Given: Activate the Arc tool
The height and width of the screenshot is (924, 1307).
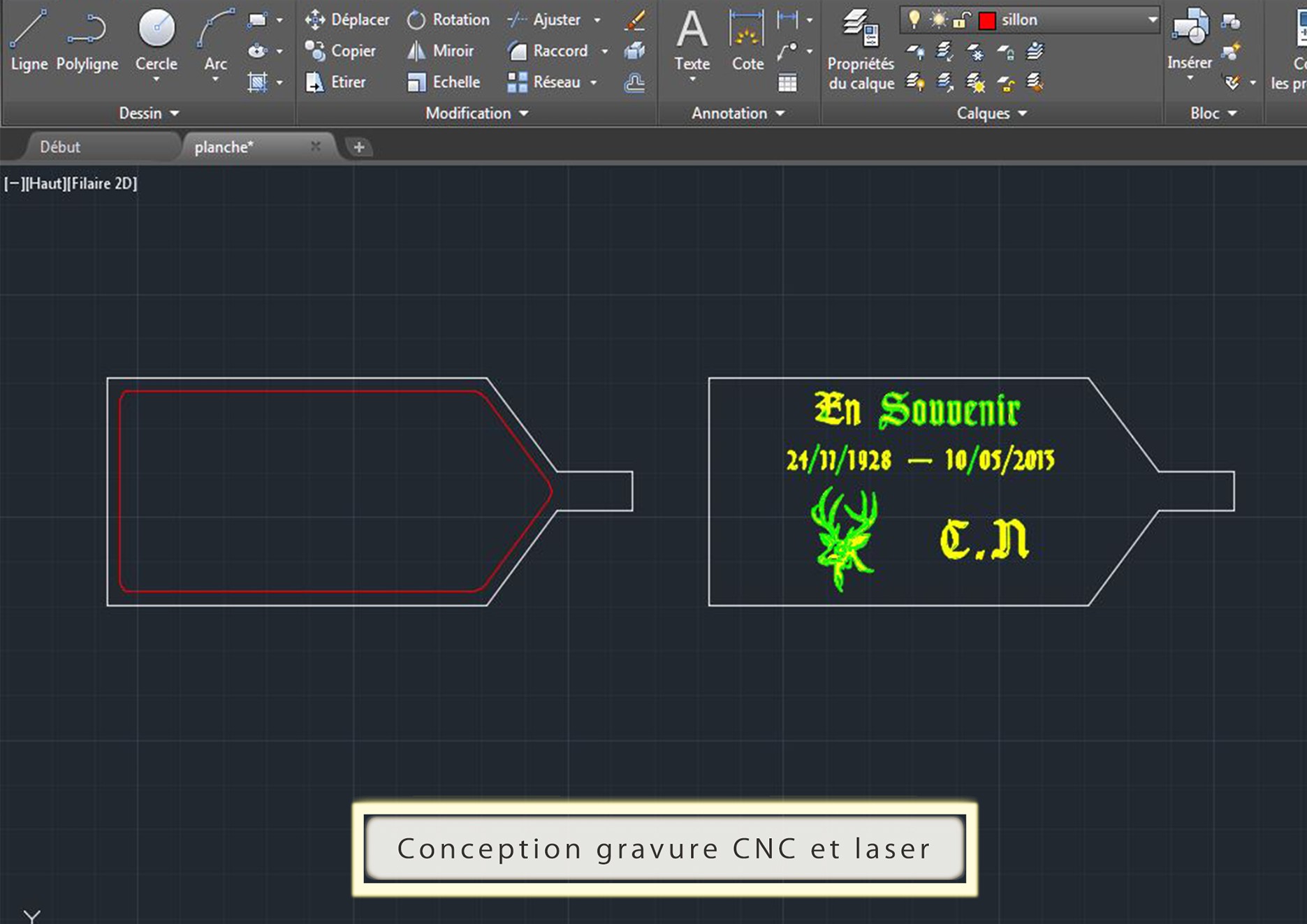Looking at the screenshot, I should (215, 38).
